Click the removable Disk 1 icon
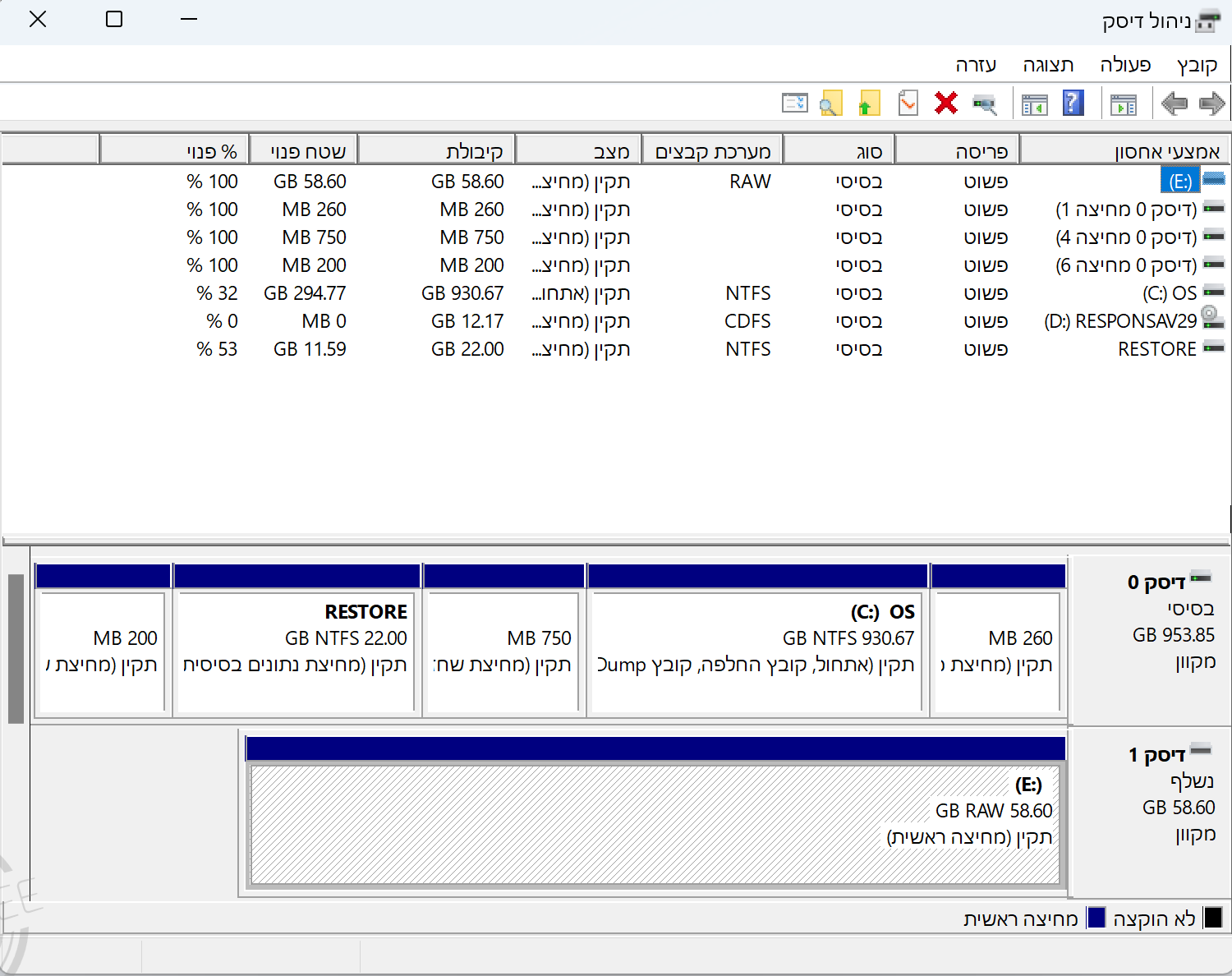This screenshot has width=1232, height=976. (x=1201, y=749)
